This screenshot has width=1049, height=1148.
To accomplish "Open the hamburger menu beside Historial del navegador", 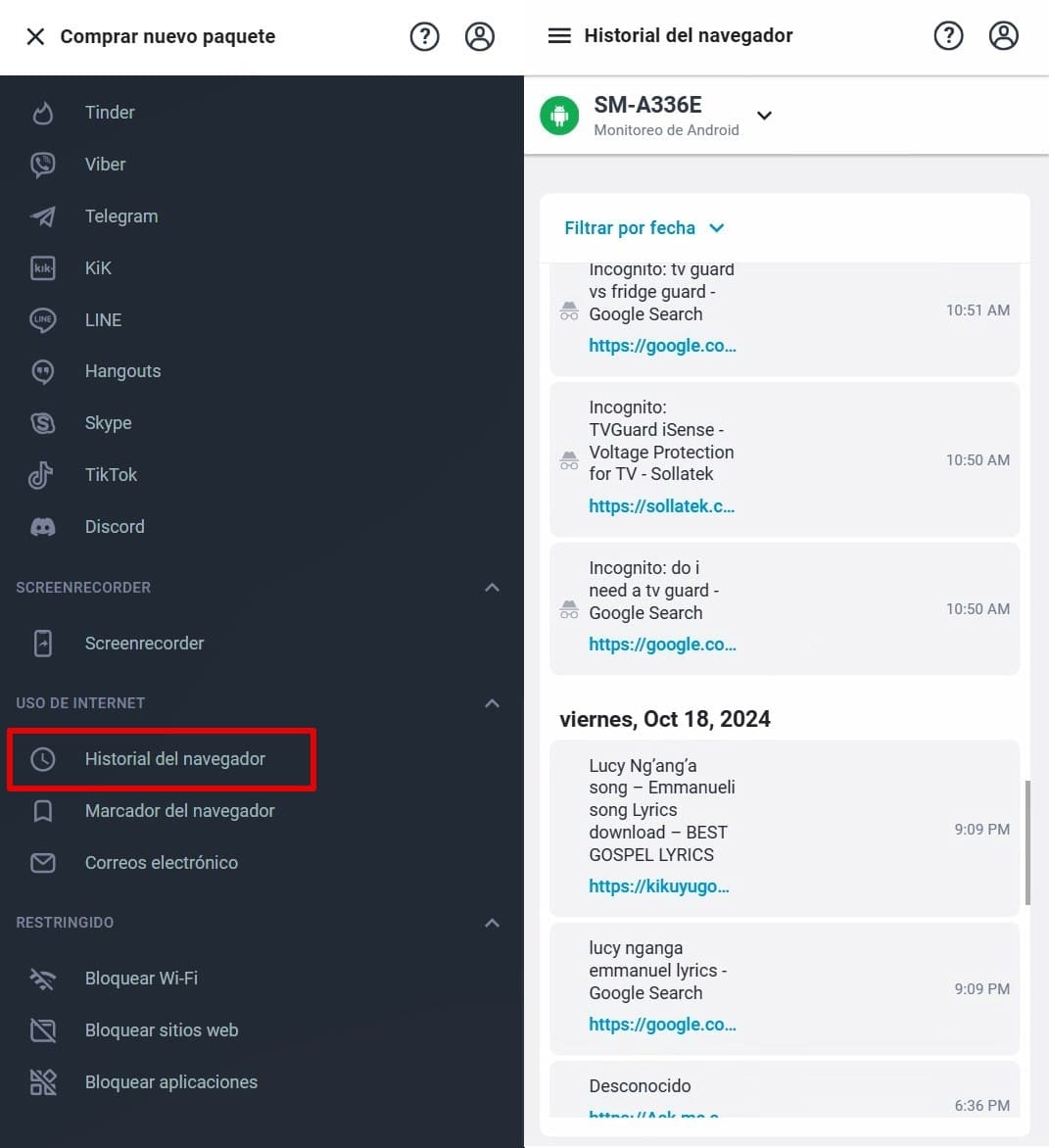I will [x=559, y=35].
